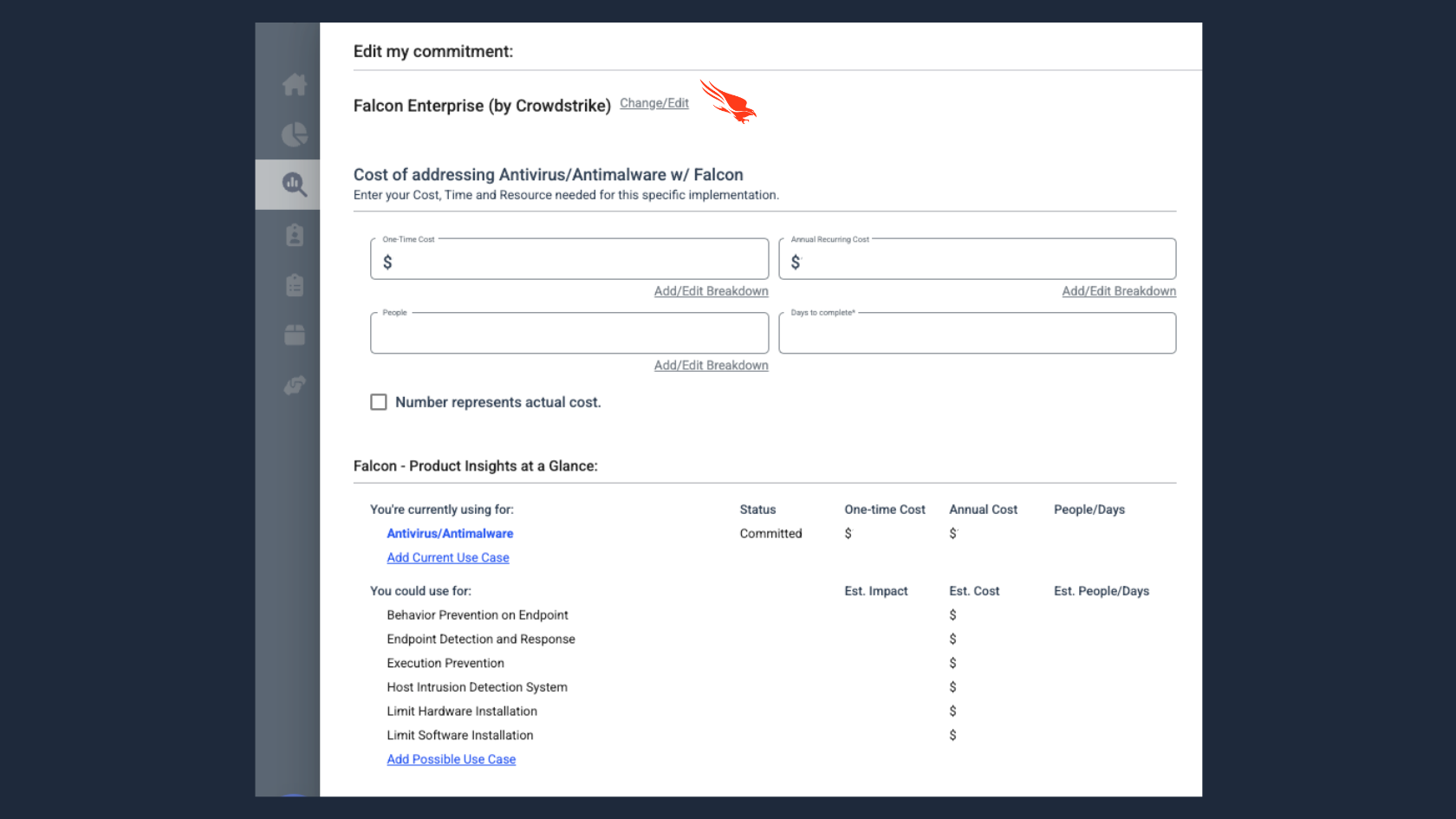The height and width of the screenshot is (819, 1456).
Task: Open the box package sidebar icon
Action: point(295,335)
